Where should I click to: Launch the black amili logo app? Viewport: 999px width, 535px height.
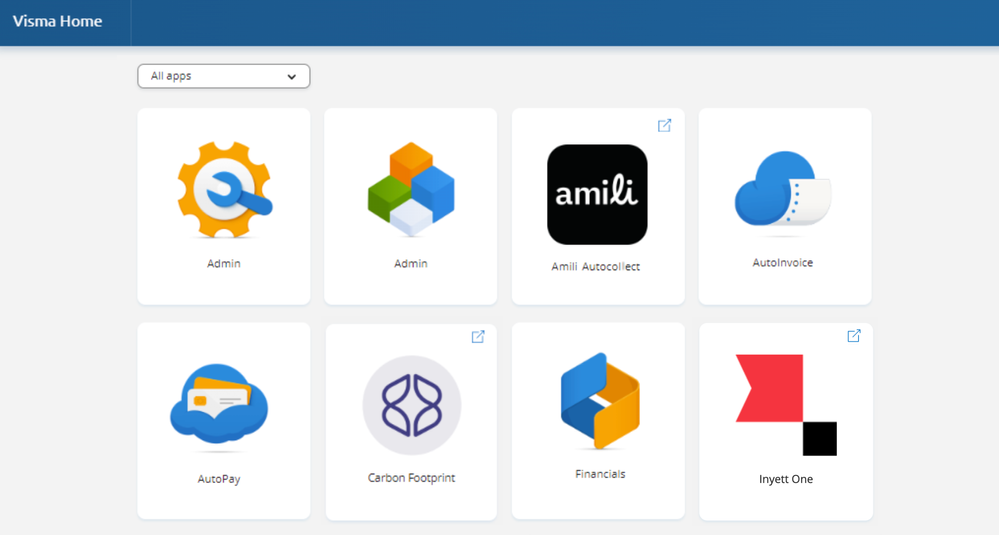[x=597, y=194]
